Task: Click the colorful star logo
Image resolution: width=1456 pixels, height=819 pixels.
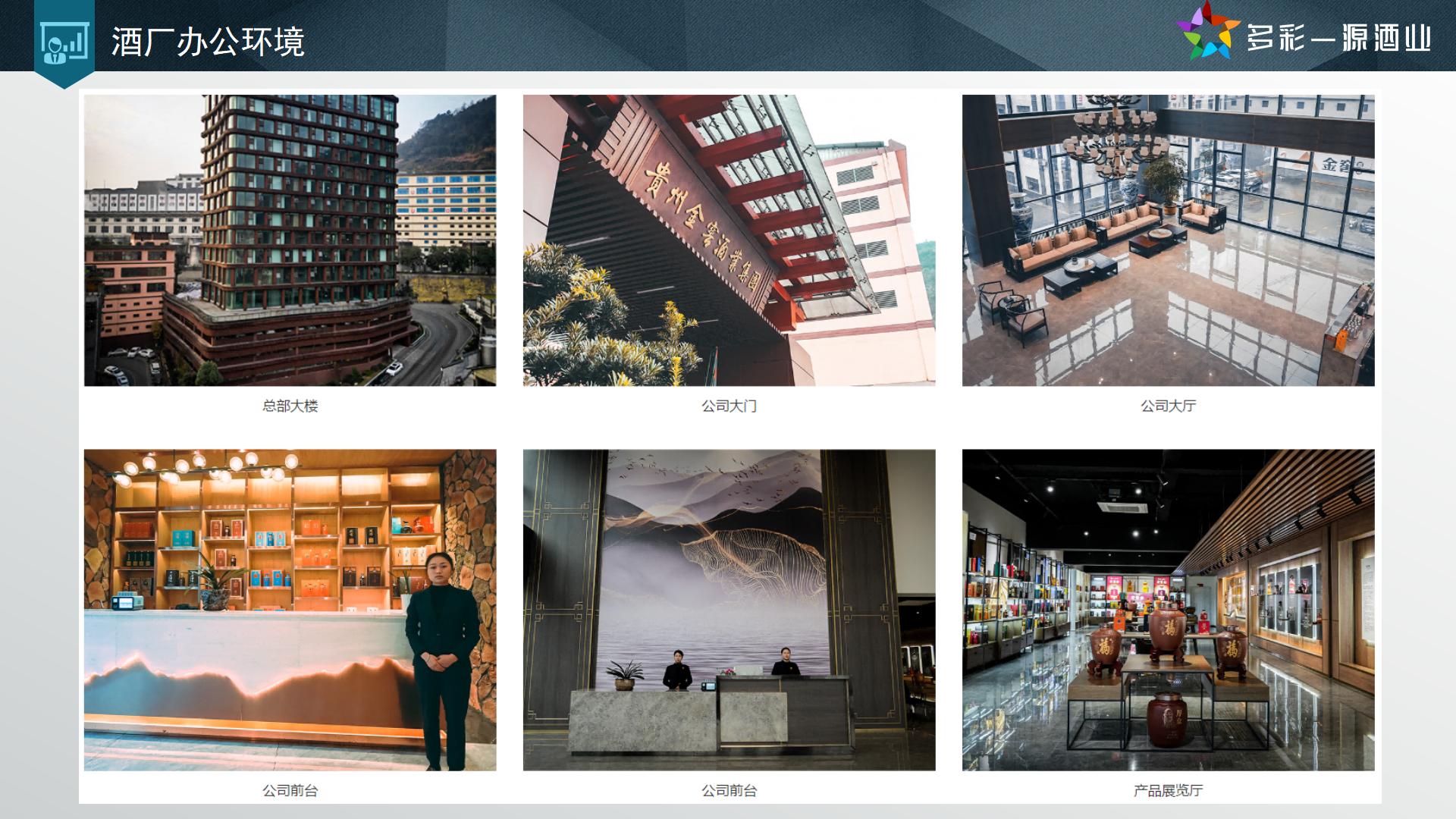Action: [1207, 32]
